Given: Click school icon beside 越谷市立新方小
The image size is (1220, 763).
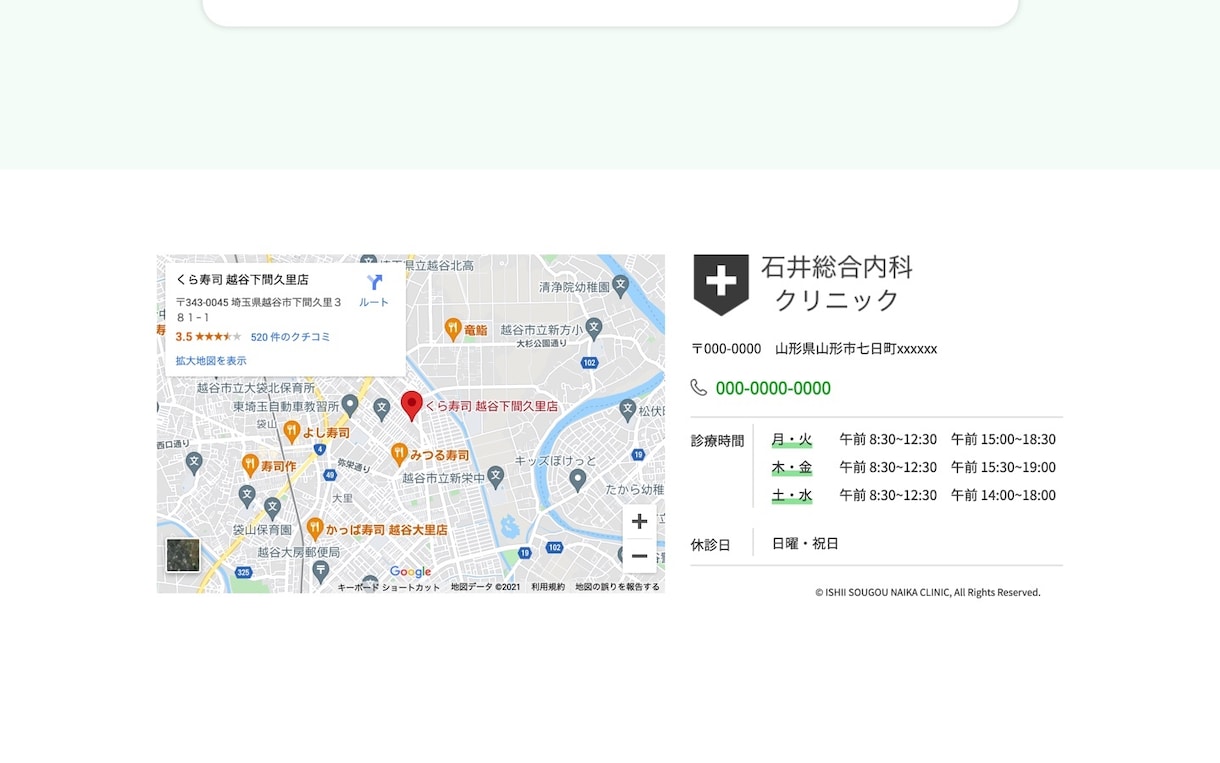Looking at the screenshot, I should [594, 327].
